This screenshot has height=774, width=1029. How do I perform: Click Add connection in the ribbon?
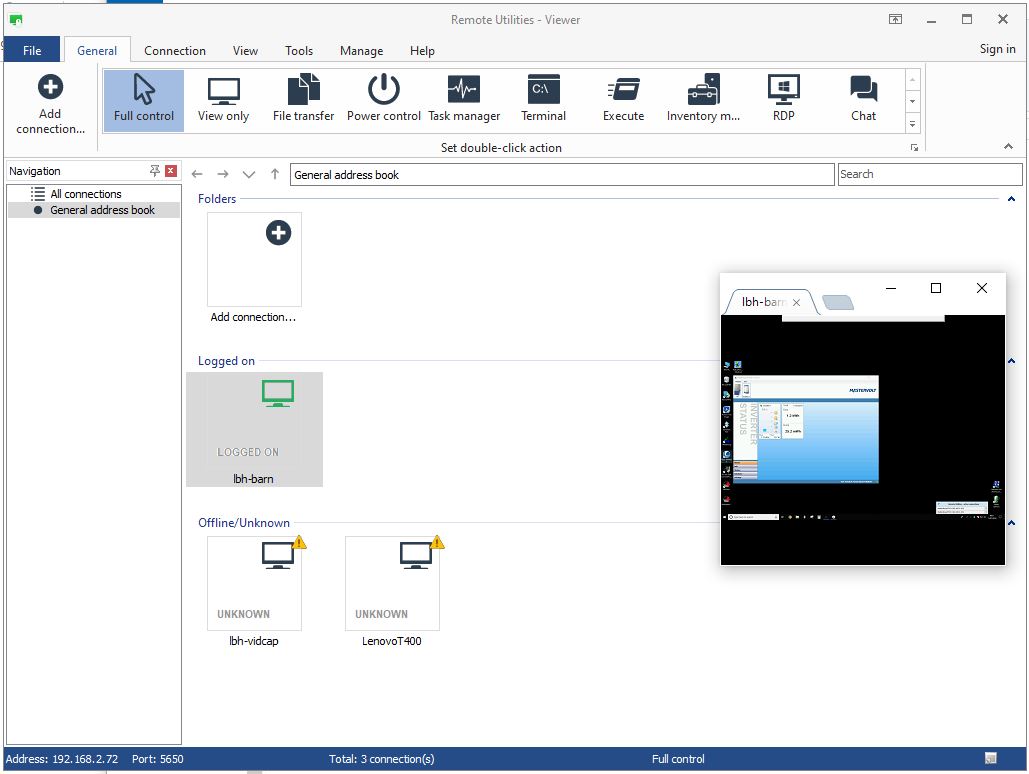[x=50, y=104]
